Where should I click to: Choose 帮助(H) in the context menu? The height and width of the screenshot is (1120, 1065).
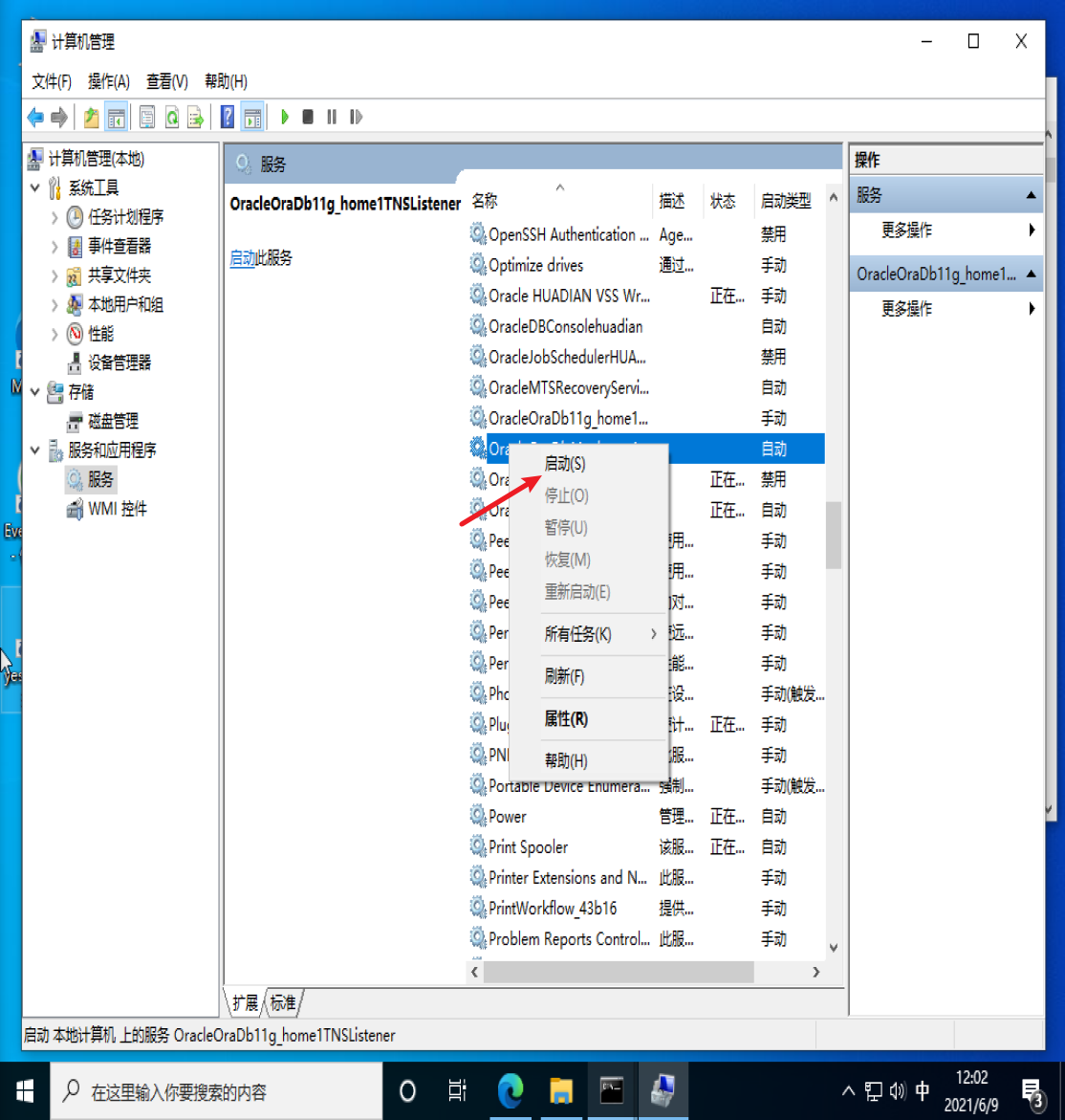tap(589, 760)
